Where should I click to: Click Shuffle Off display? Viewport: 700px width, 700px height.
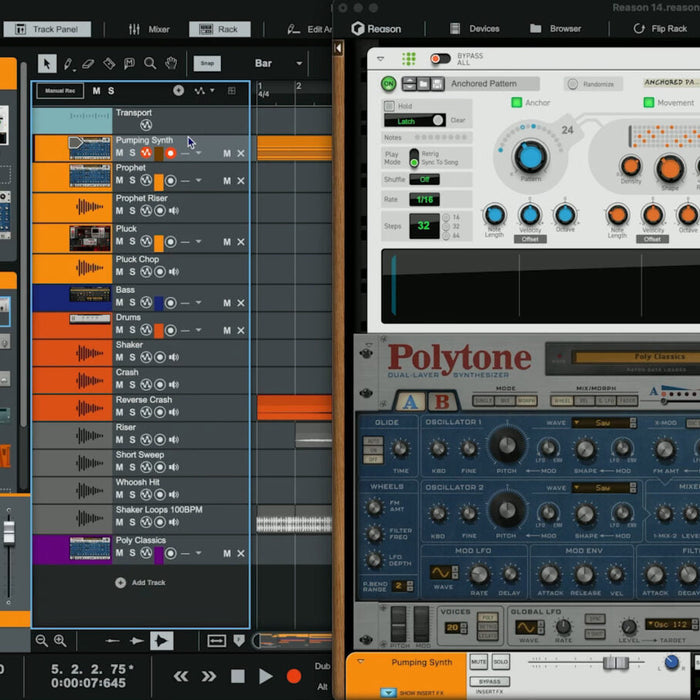(x=424, y=179)
